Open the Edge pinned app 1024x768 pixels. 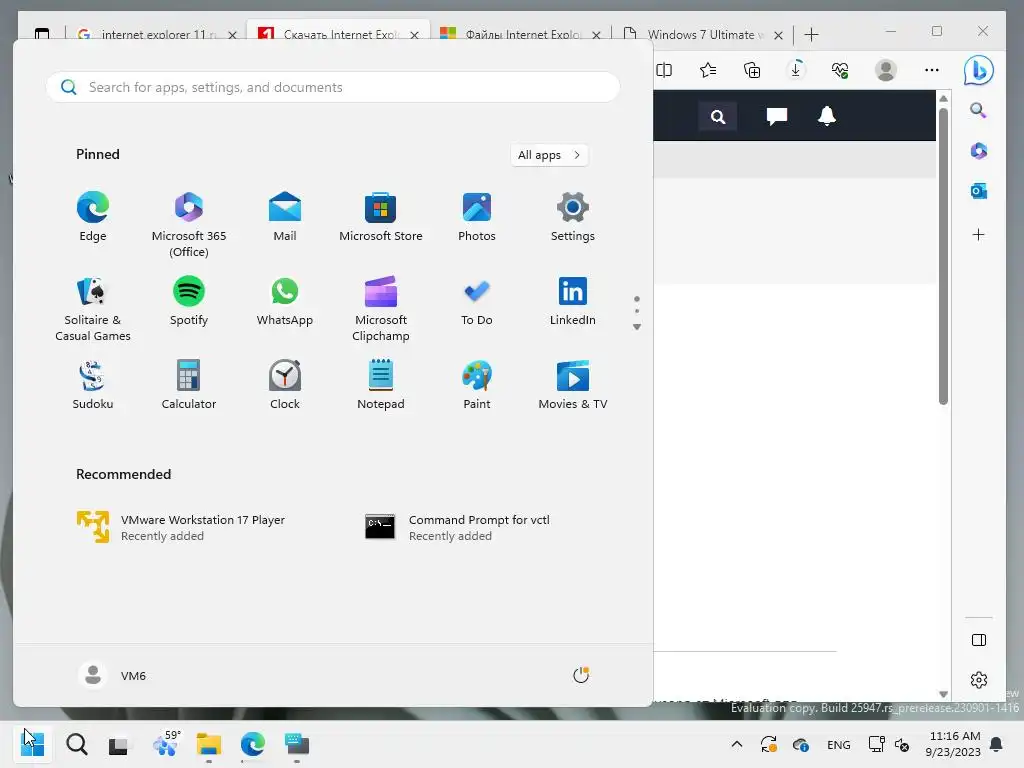coord(93,217)
